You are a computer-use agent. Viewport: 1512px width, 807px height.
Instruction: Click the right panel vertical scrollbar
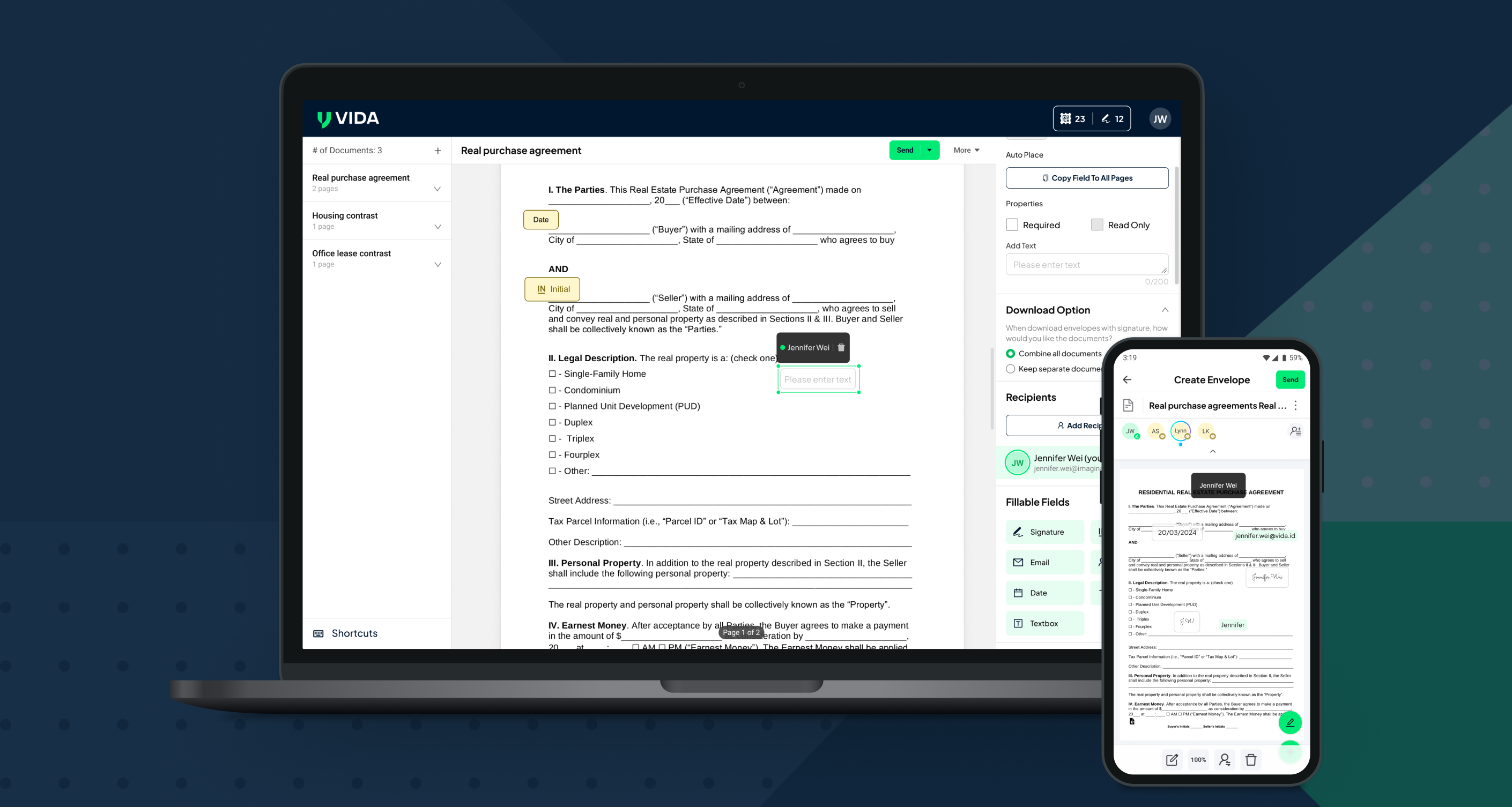[x=1176, y=226]
